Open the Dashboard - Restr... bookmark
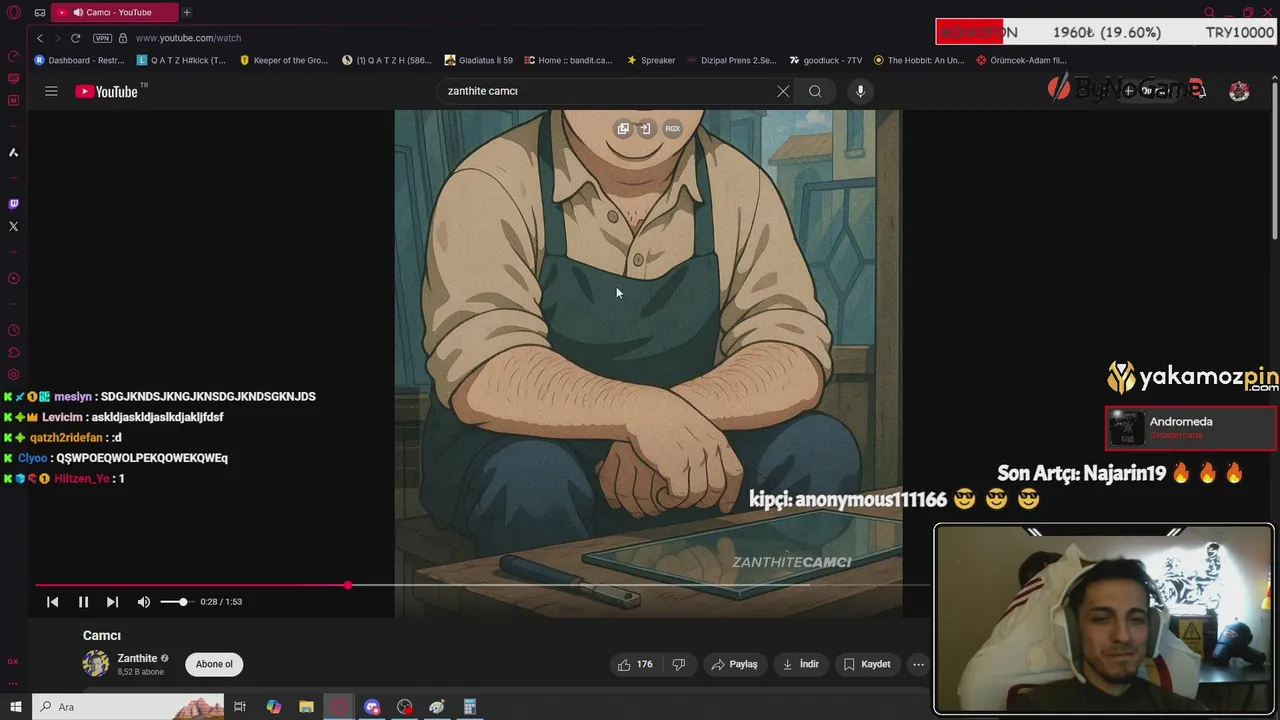 pyautogui.click(x=80, y=60)
